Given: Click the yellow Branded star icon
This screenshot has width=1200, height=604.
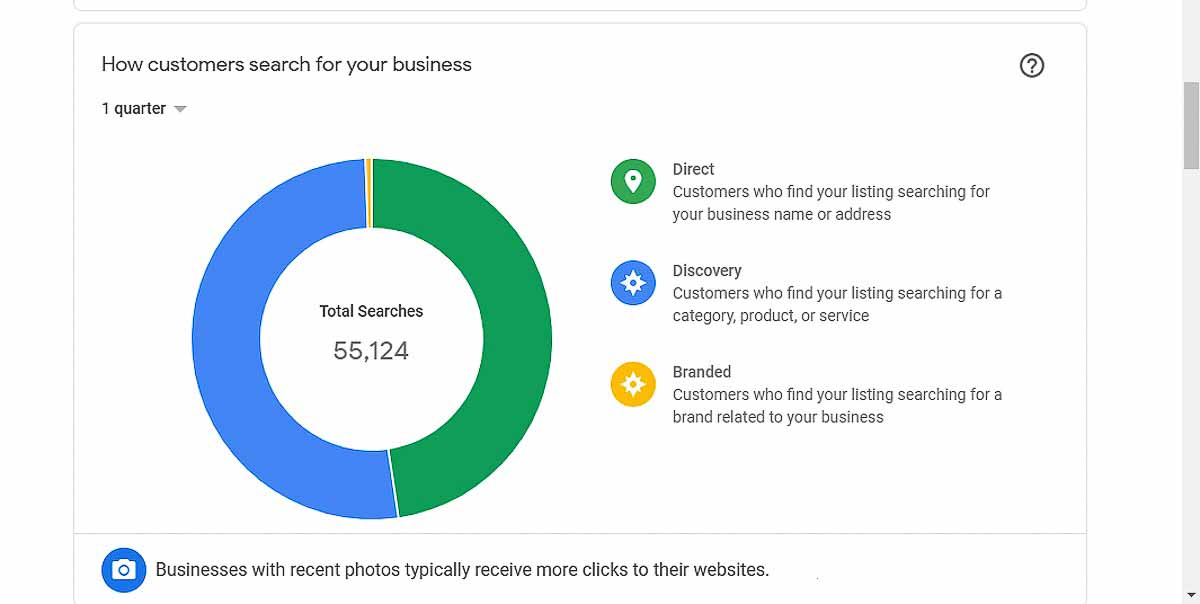Looking at the screenshot, I should 633,384.
